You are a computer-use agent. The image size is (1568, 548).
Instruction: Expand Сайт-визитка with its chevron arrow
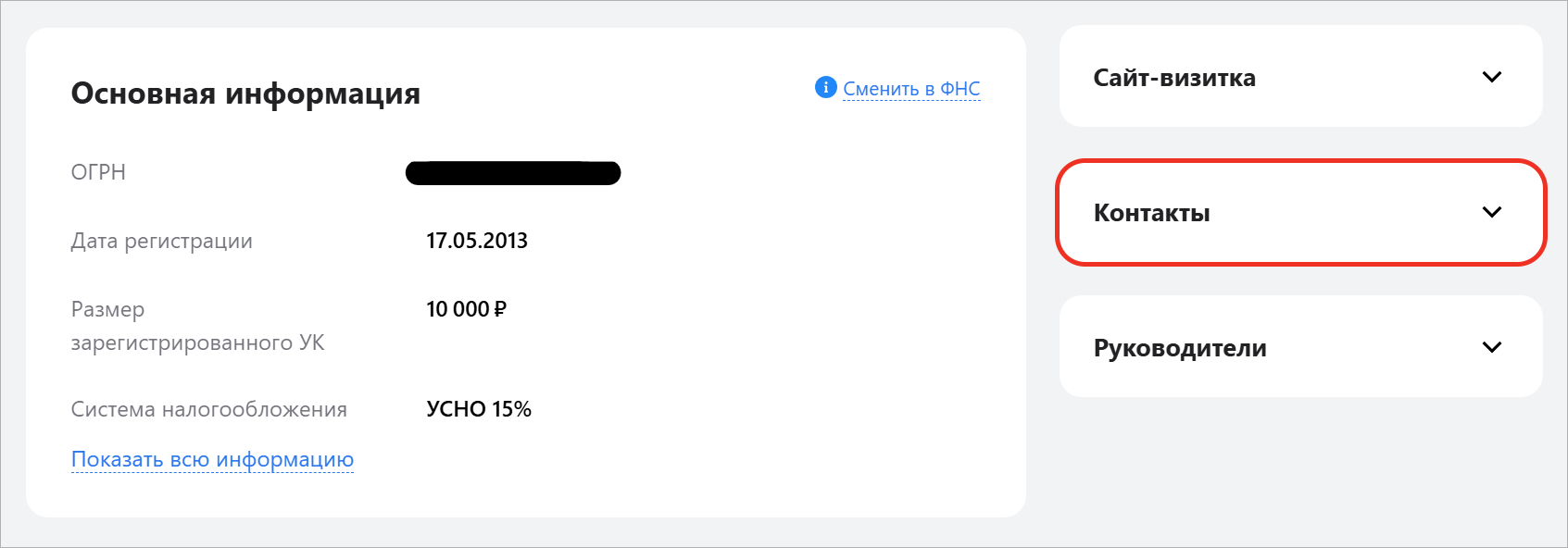pyautogui.click(x=1491, y=77)
